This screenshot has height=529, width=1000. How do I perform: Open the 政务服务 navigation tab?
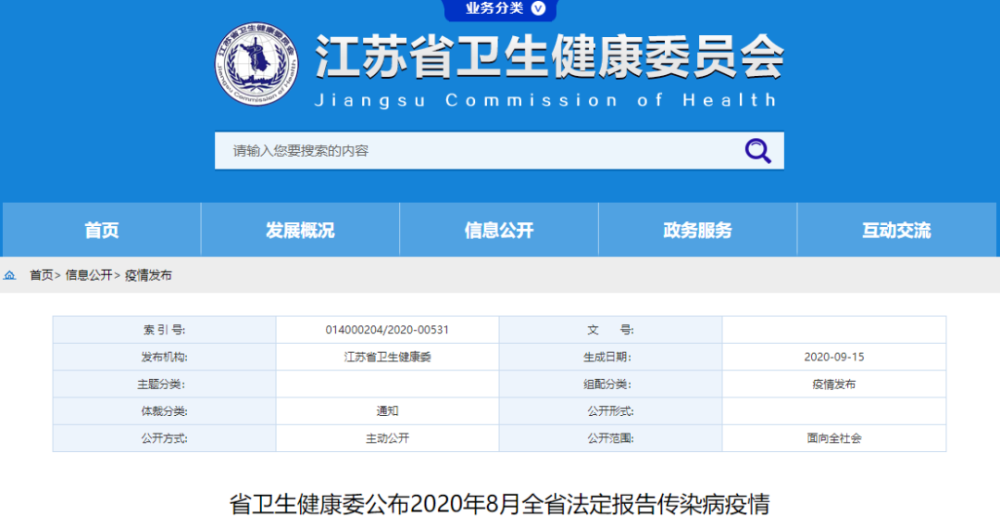698,230
